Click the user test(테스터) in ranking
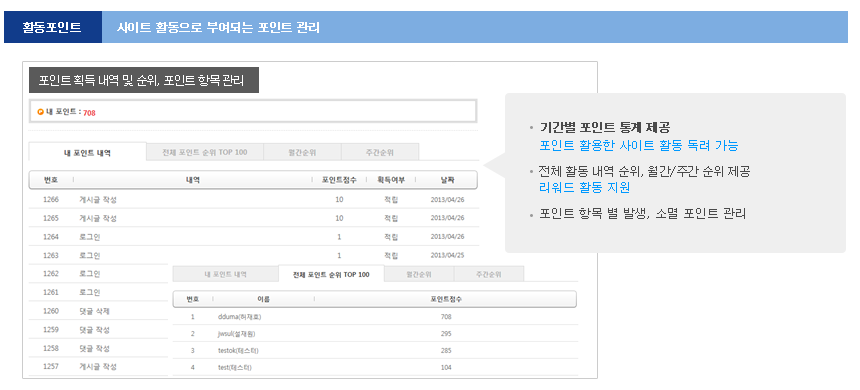The height and width of the screenshot is (390, 860). tap(235, 368)
